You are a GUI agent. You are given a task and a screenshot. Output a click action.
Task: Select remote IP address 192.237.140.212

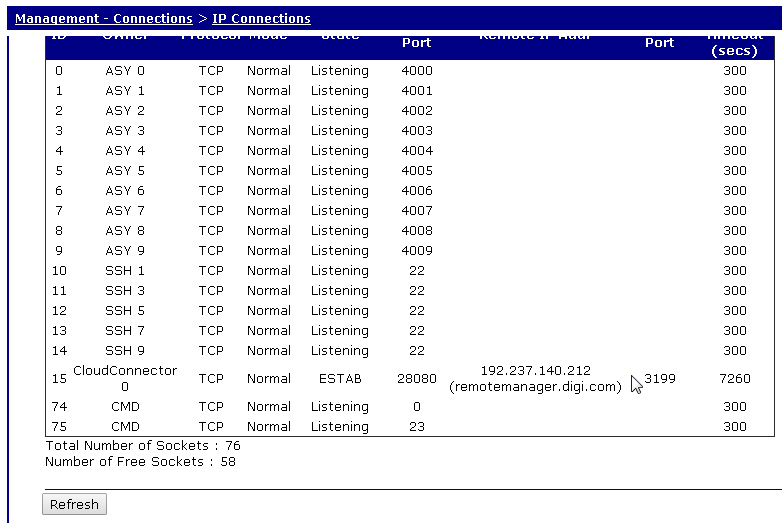[x=535, y=371]
